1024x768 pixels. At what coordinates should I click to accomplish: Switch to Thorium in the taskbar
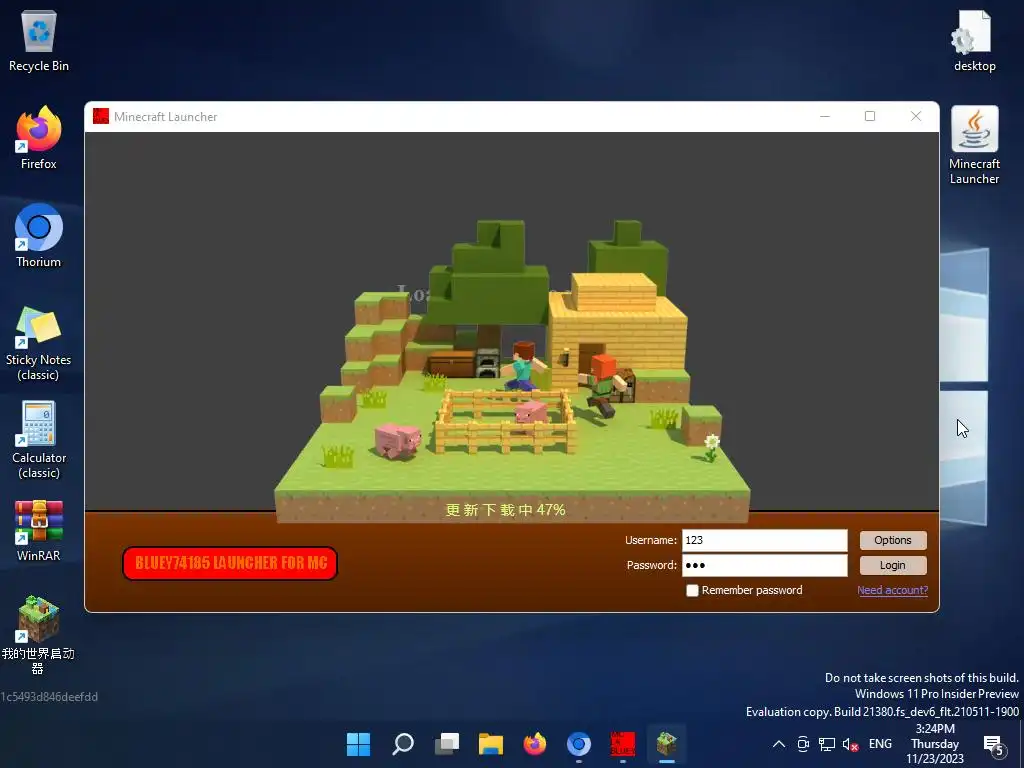pyautogui.click(x=579, y=744)
